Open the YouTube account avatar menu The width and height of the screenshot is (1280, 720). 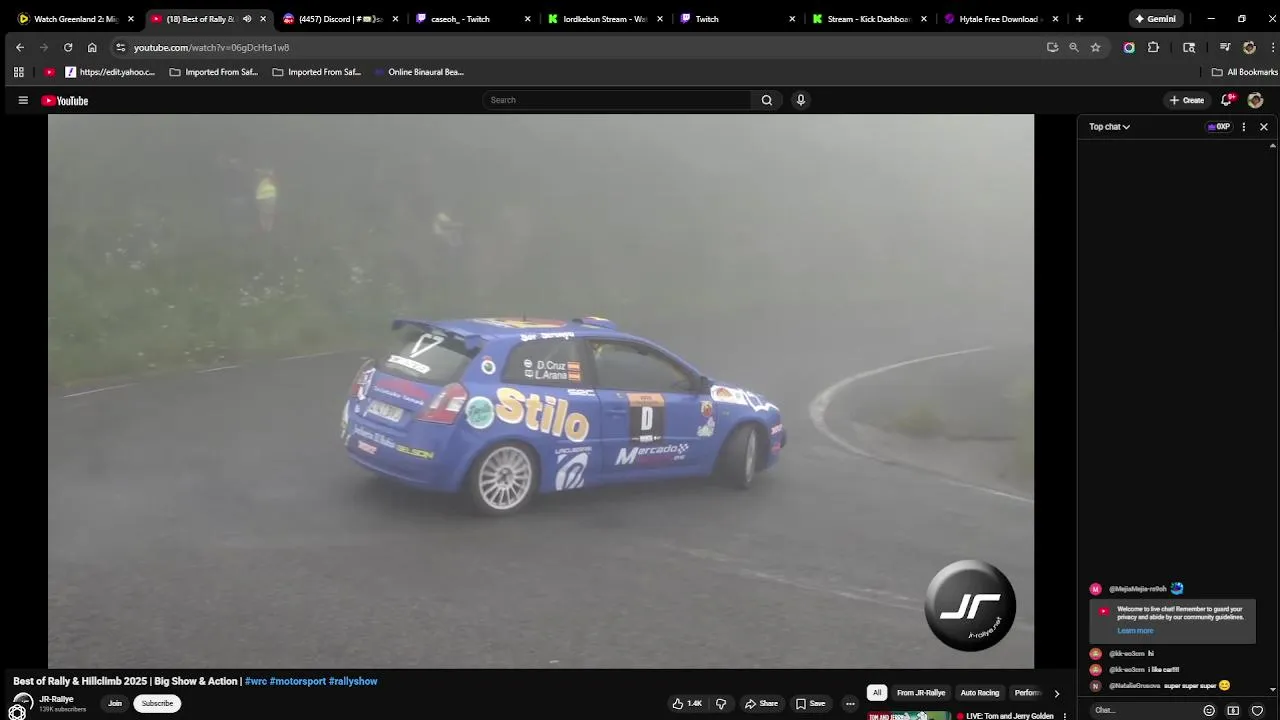click(x=1255, y=100)
